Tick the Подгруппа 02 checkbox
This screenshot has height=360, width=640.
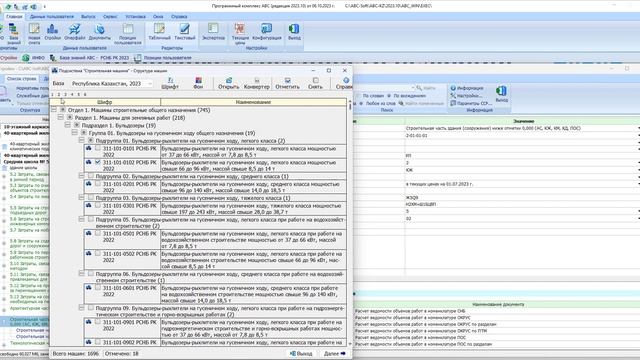coord(91,176)
